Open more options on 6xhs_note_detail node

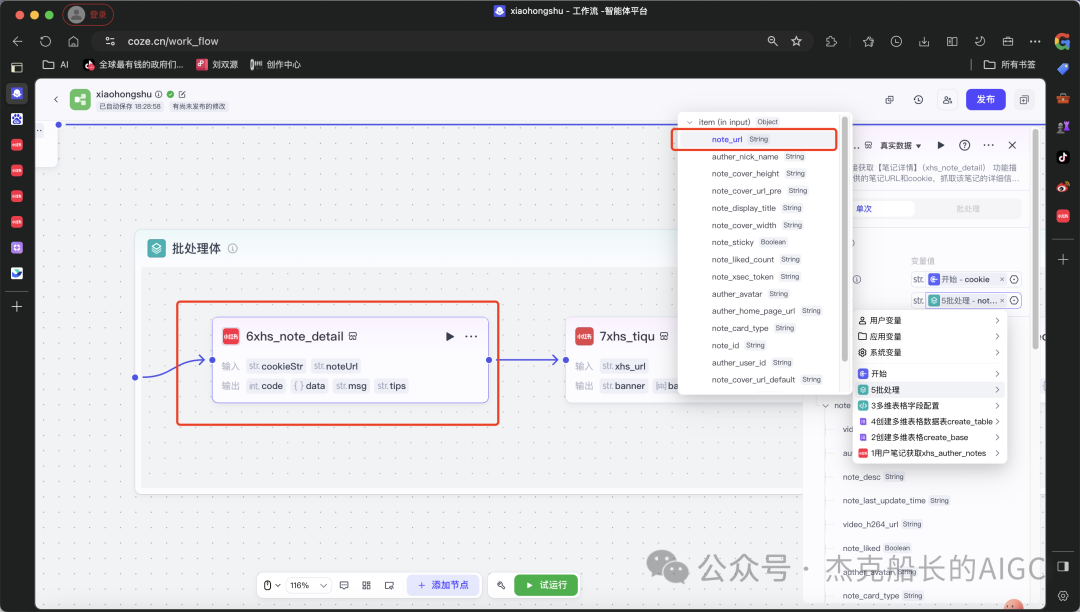pyautogui.click(x=471, y=337)
